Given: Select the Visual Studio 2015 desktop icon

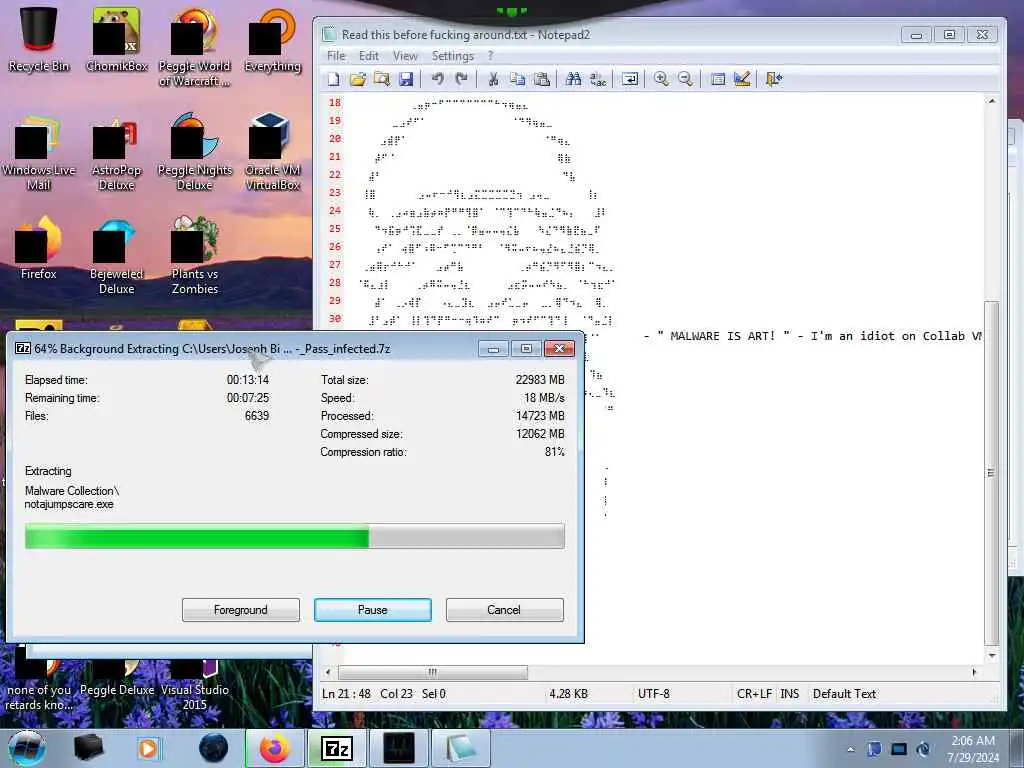Looking at the screenshot, I should (x=195, y=684).
